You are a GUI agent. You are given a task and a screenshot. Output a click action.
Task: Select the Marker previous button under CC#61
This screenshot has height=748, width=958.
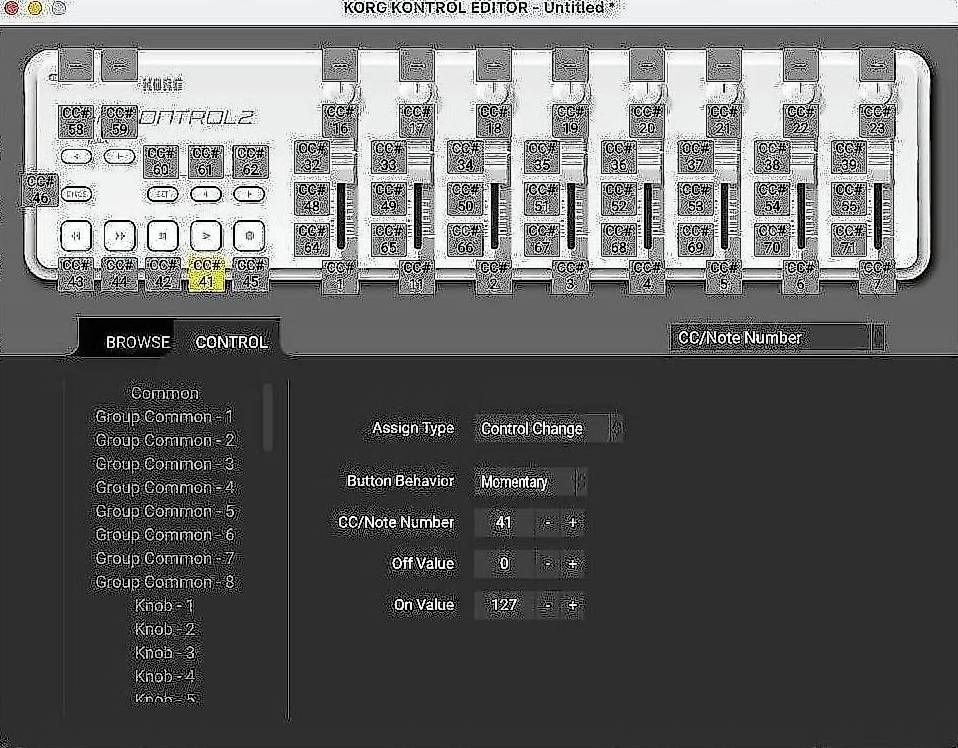click(206, 194)
